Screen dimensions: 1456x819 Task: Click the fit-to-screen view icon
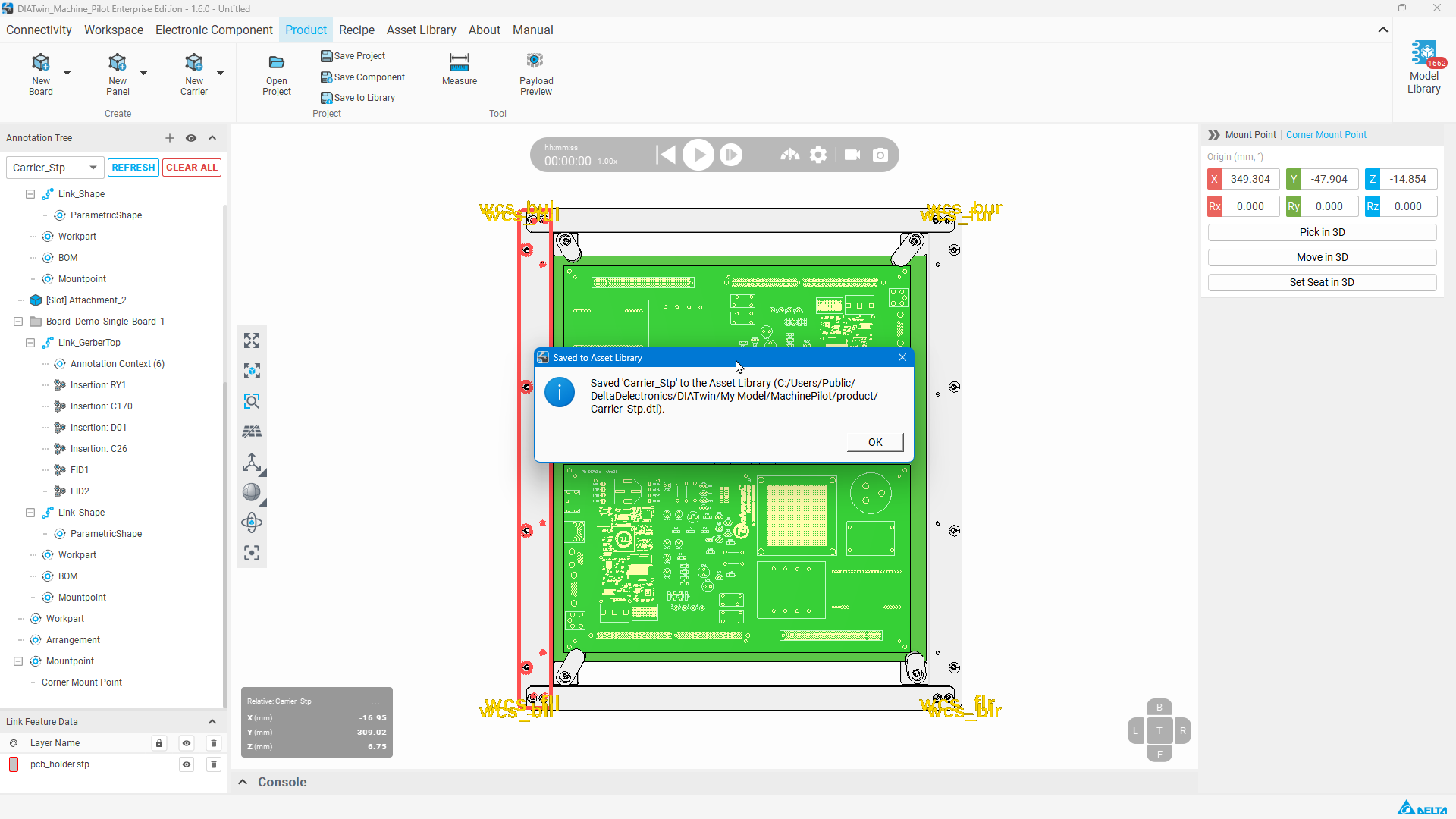coord(252,340)
